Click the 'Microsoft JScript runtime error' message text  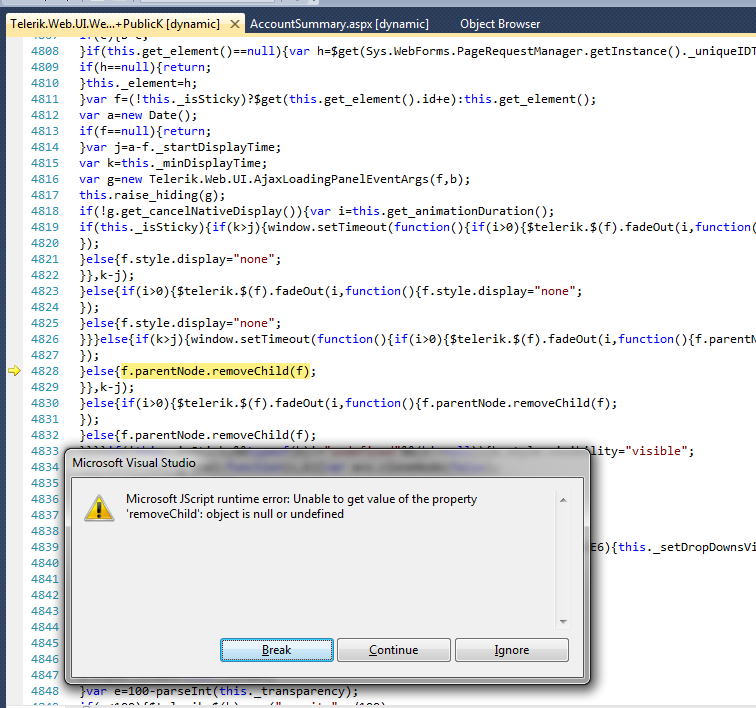(x=301, y=506)
